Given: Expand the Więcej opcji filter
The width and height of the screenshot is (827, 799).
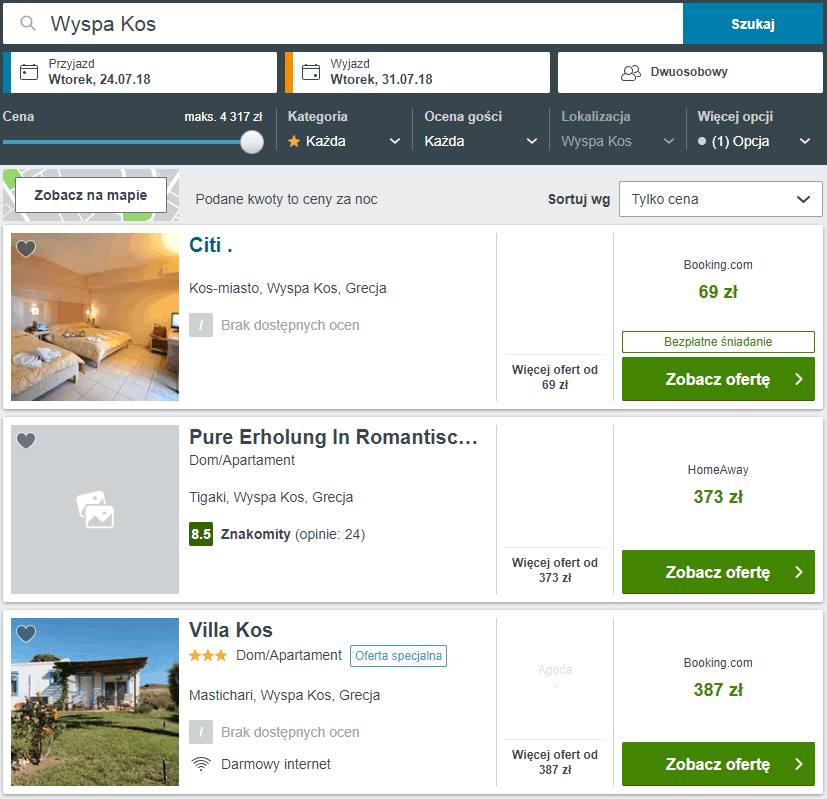Looking at the screenshot, I should click(x=755, y=141).
